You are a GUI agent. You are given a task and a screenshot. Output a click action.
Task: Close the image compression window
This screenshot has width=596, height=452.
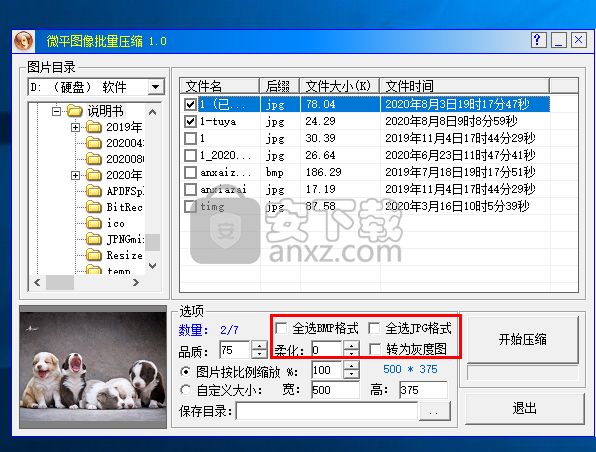click(x=579, y=40)
